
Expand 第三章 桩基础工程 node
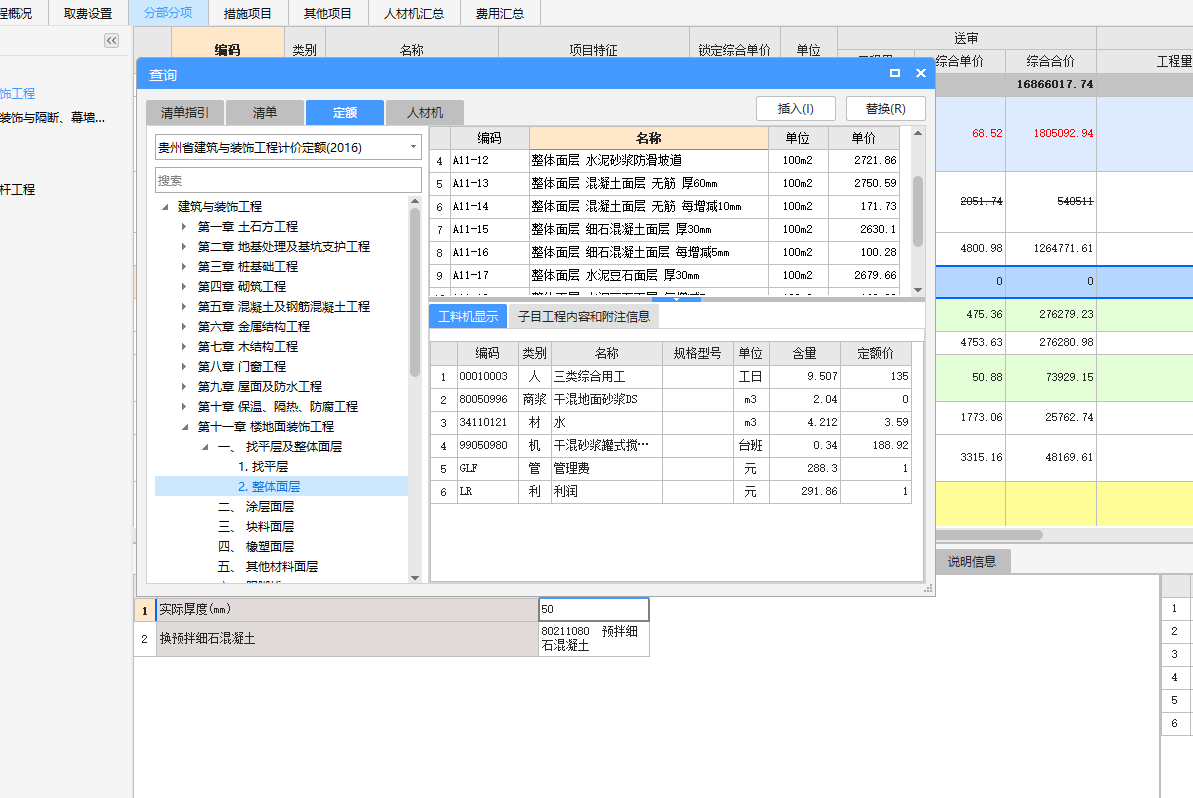184,266
